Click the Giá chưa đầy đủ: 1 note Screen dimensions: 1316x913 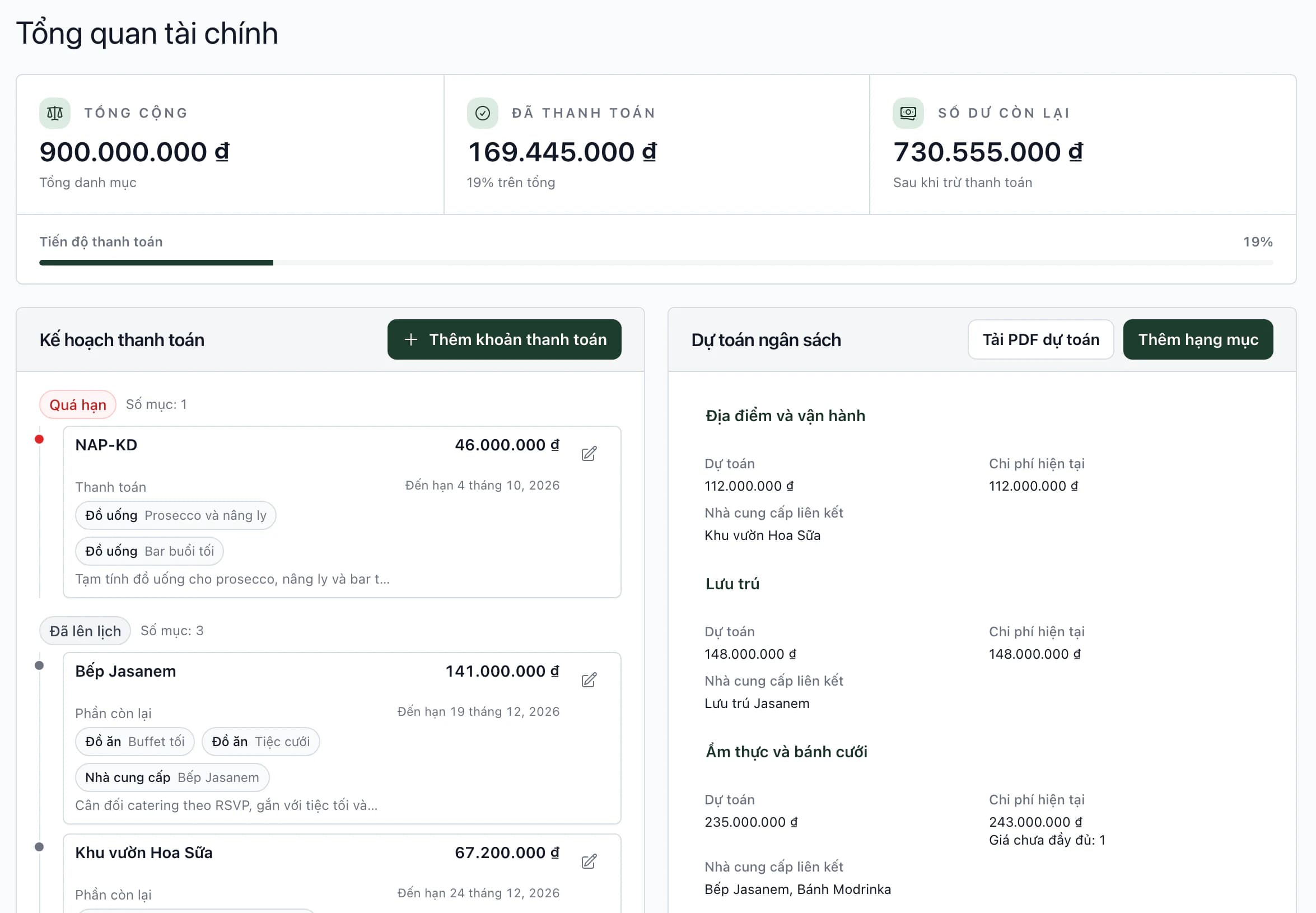click(1047, 840)
